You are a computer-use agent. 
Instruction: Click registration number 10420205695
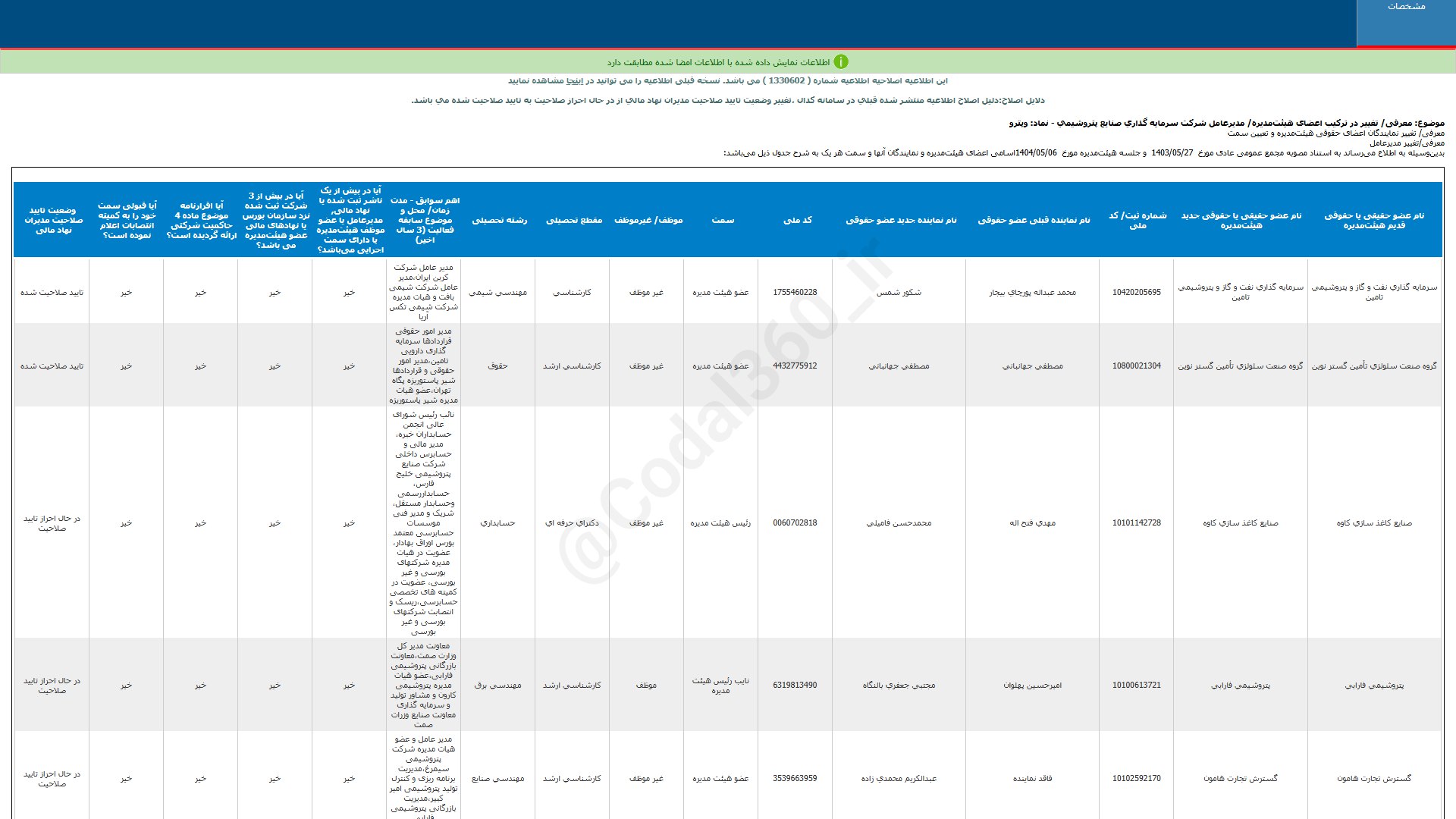coord(1136,292)
